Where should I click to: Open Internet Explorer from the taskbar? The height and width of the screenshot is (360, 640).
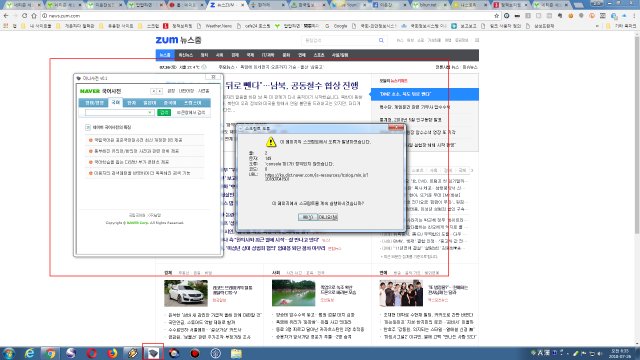pyautogui.click(x=29, y=353)
